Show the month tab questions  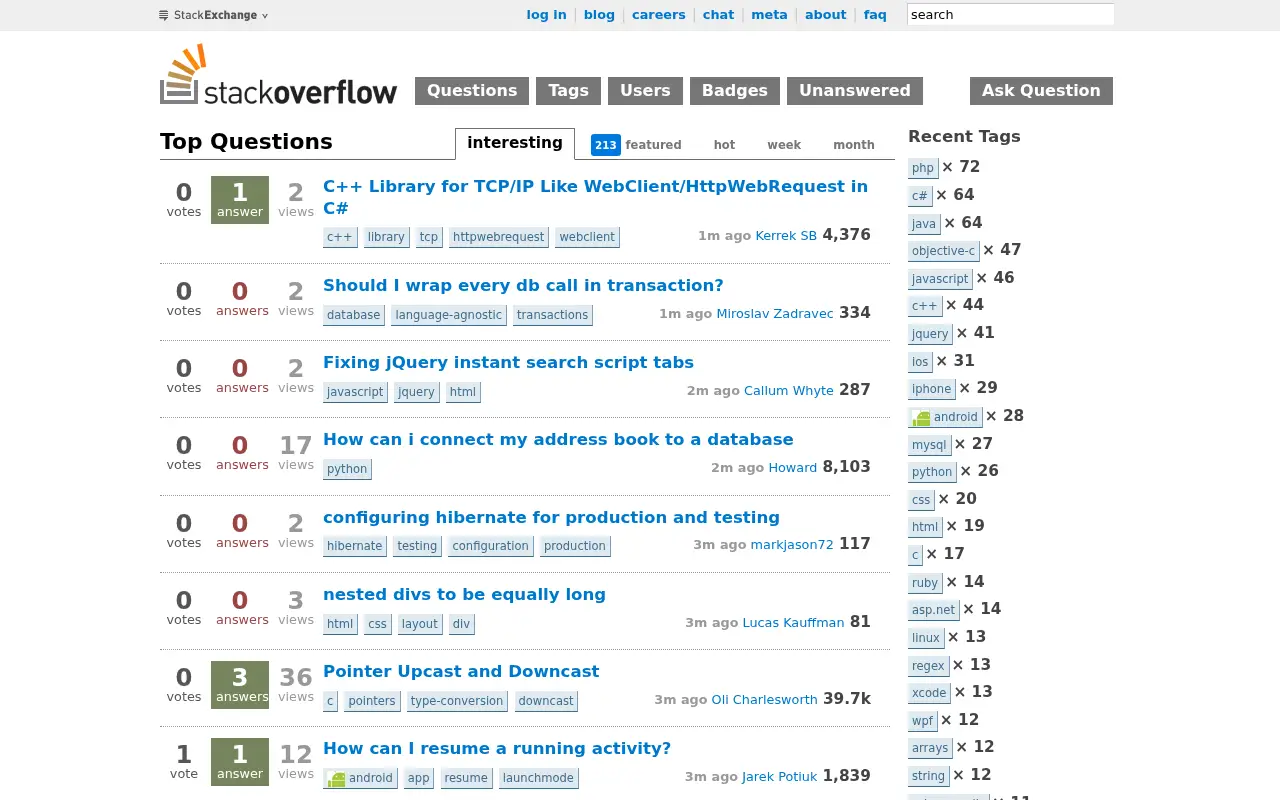(854, 145)
